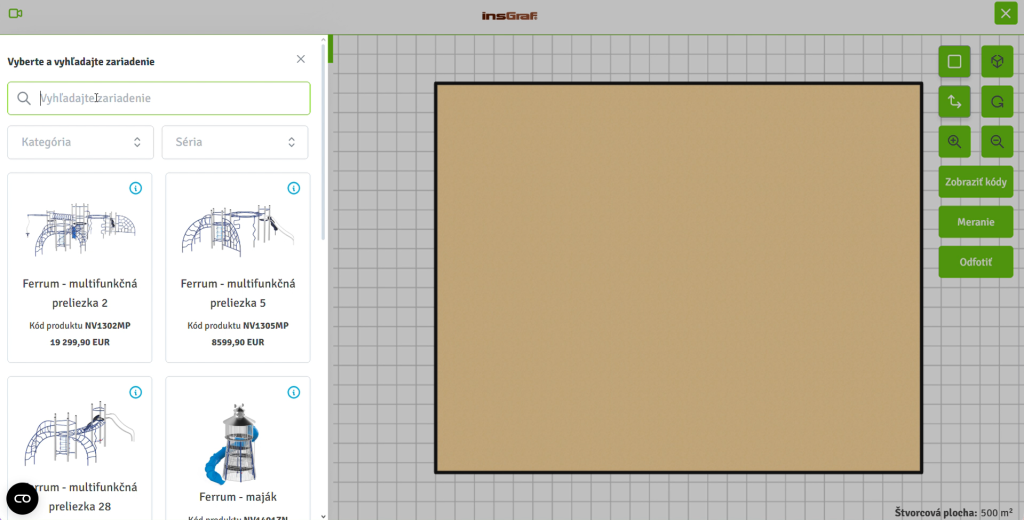Switch to 3D cube view
Screen dimensions: 1024x520
coord(997,61)
